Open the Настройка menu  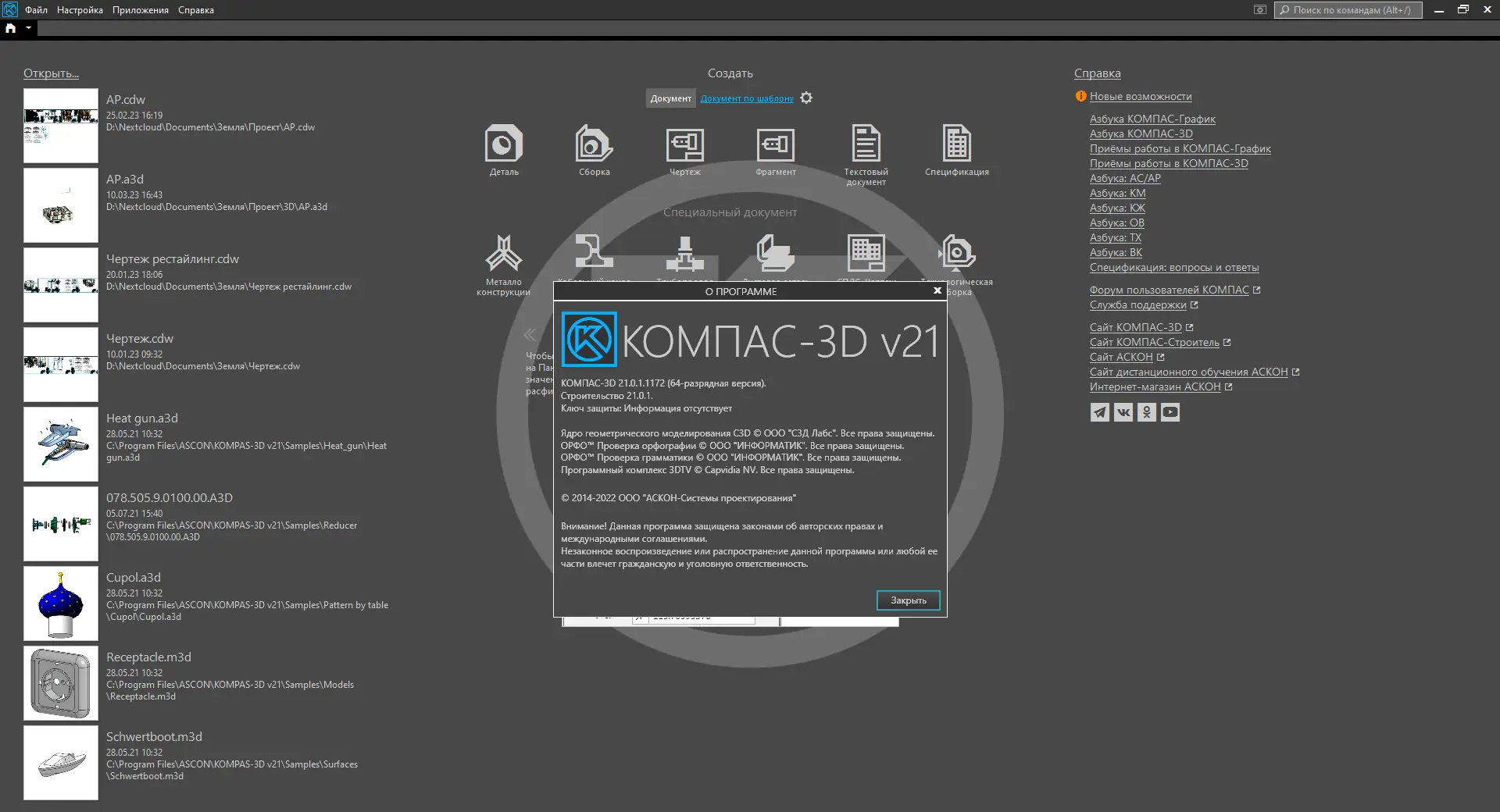coord(80,10)
